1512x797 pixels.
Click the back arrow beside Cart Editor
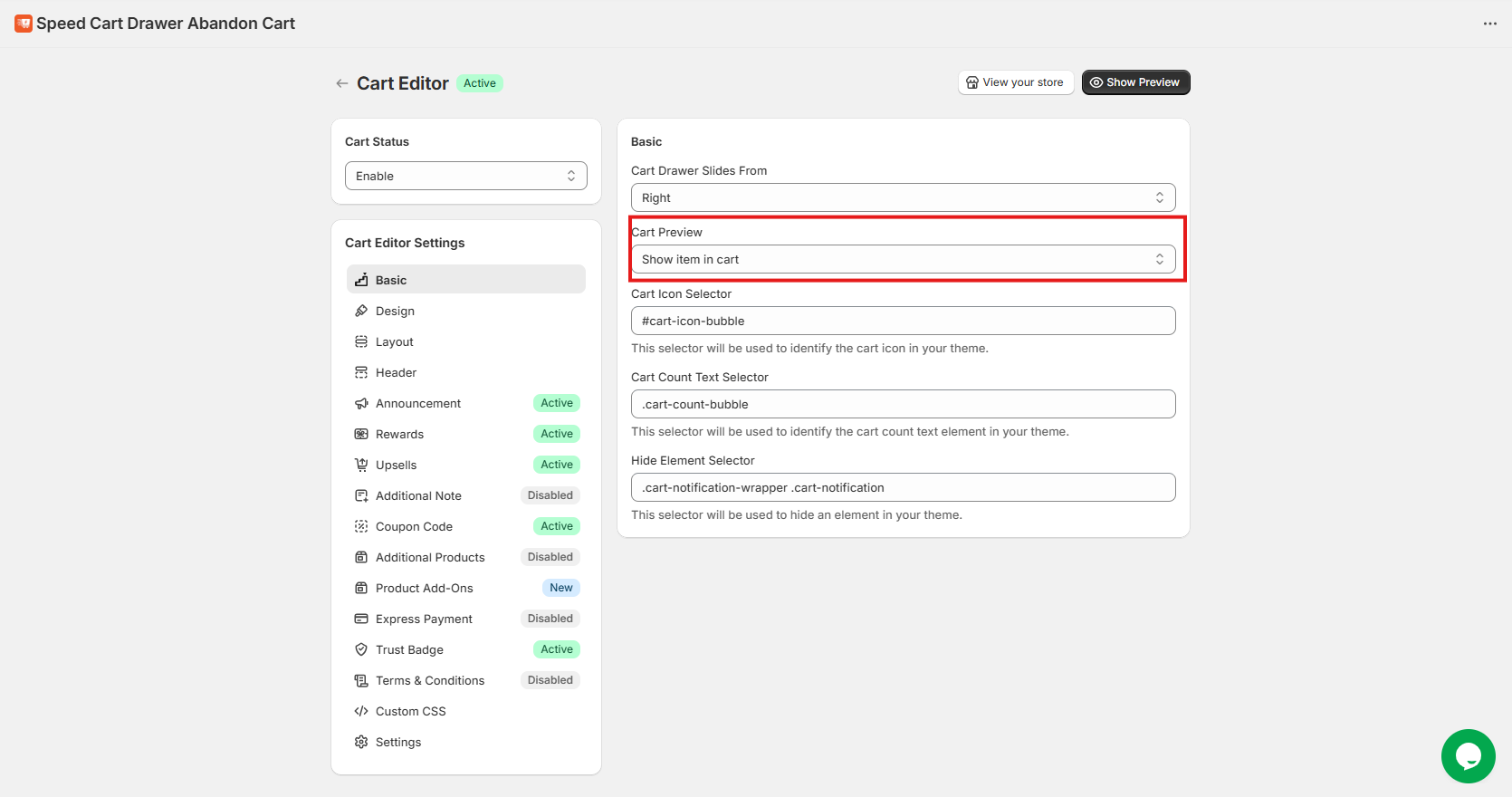point(341,83)
